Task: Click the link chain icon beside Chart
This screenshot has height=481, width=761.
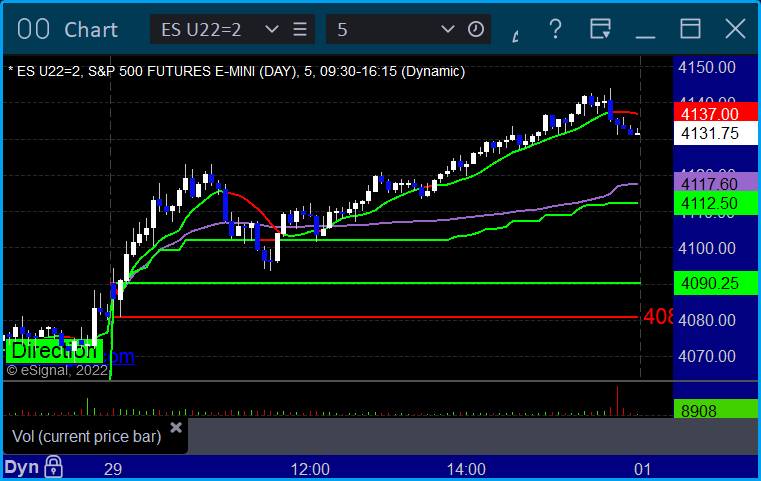Action: tap(33, 29)
